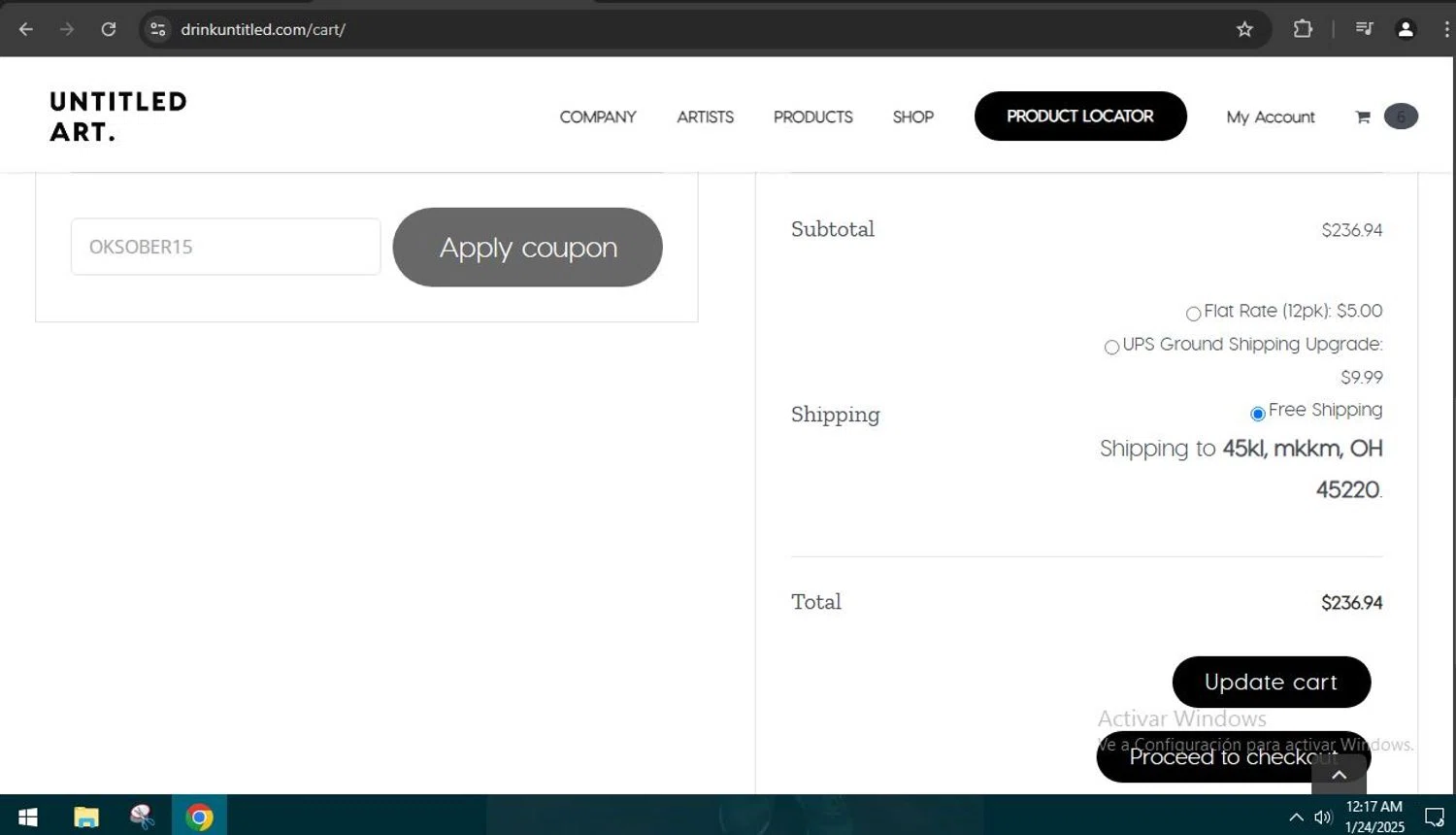Open the Windows Start menu
The height and width of the screenshot is (835, 1456).
pos(27,817)
